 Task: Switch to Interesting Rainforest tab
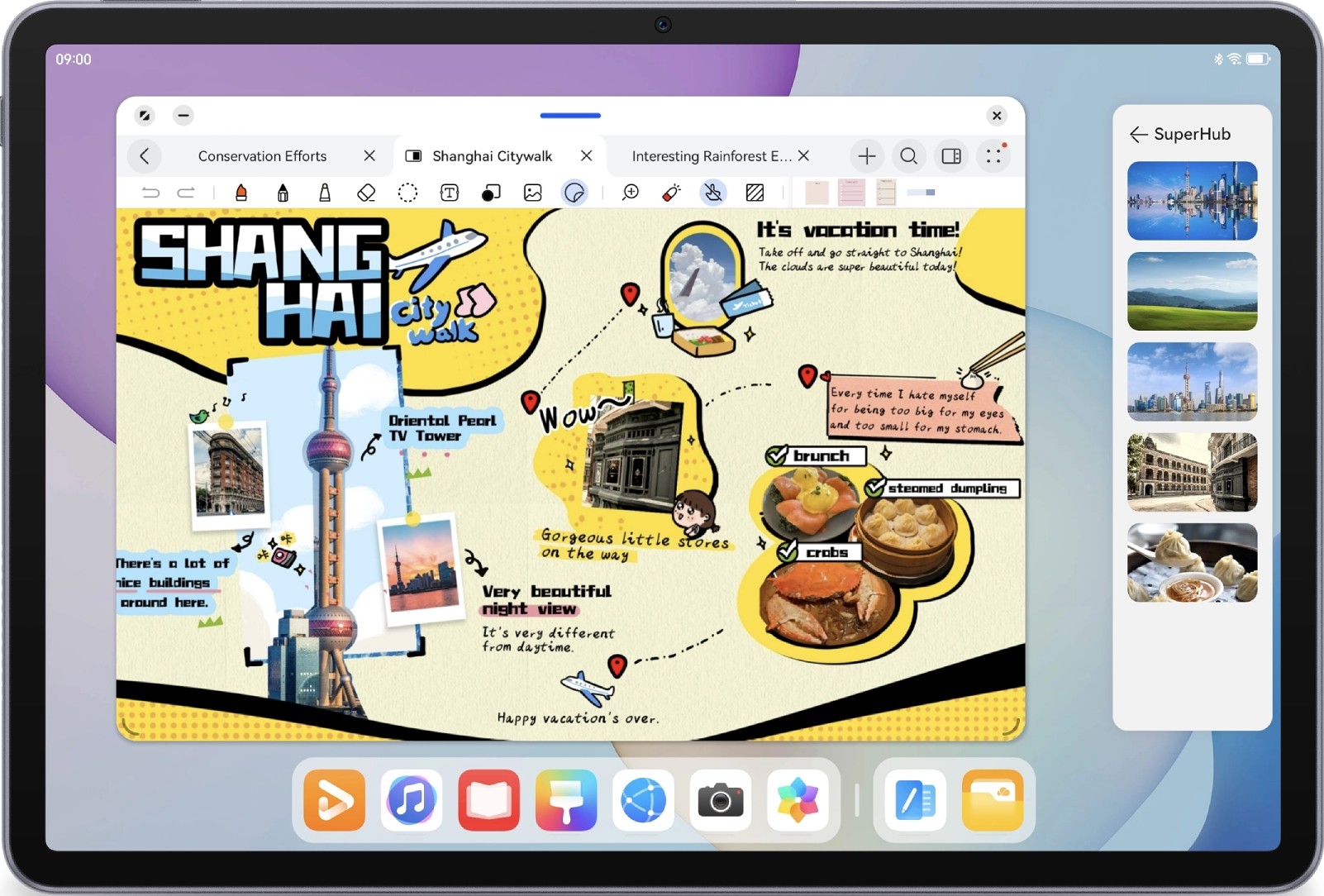coord(710,156)
